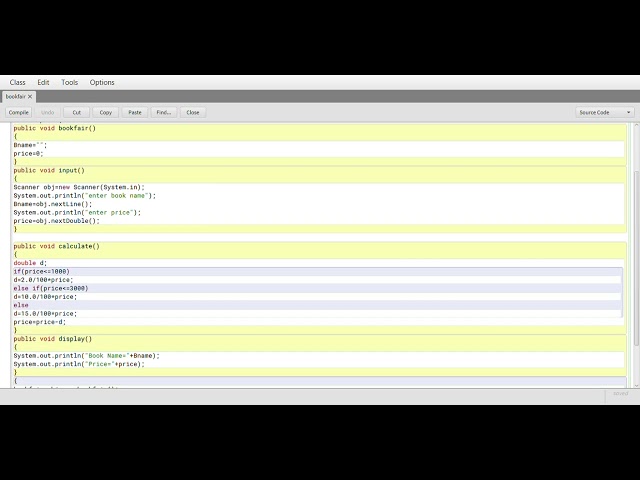The image size is (640, 480).
Task: Click line "public void input()"
Action: click(x=49, y=170)
